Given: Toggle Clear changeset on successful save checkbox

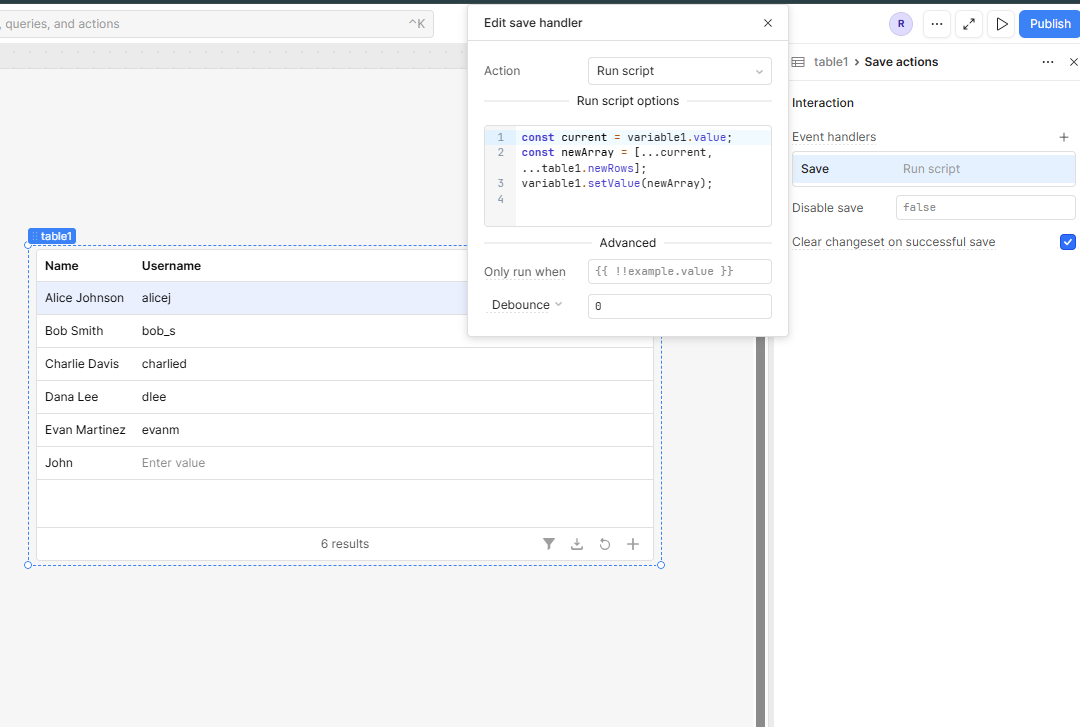Looking at the screenshot, I should pos(1068,242).
